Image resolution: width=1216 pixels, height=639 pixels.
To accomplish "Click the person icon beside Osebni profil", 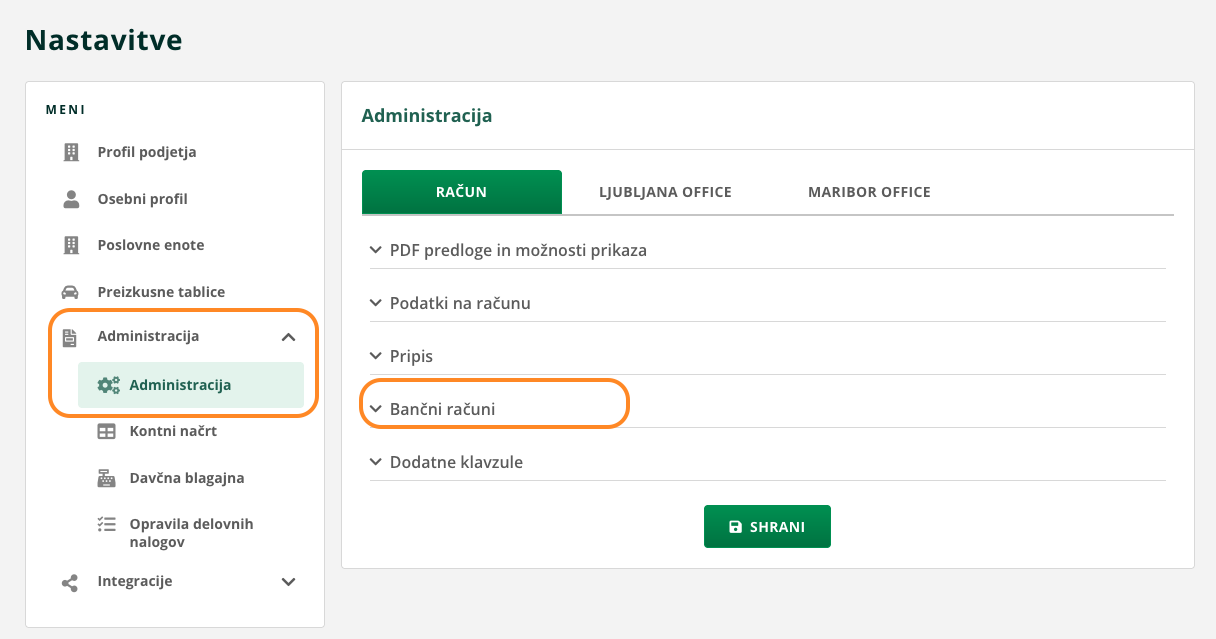I will pos(71,199).
